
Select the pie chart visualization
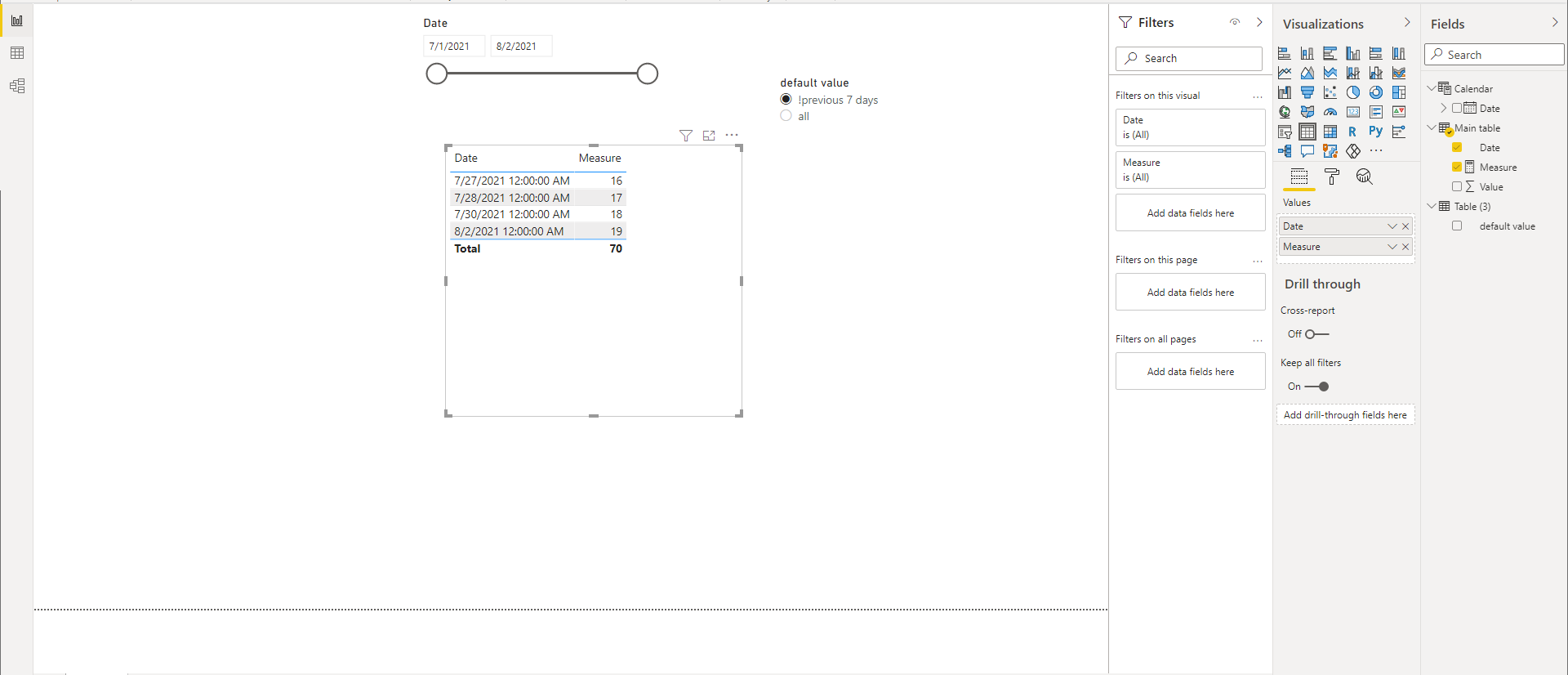(x=1353, y=92)
